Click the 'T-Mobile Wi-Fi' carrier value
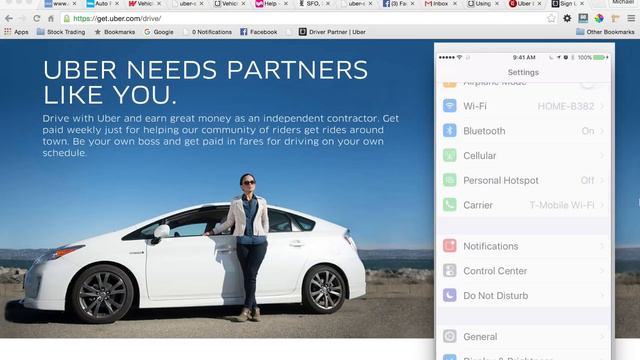Image resolution: width=640 pixels, height=360 pixels. 562,205
